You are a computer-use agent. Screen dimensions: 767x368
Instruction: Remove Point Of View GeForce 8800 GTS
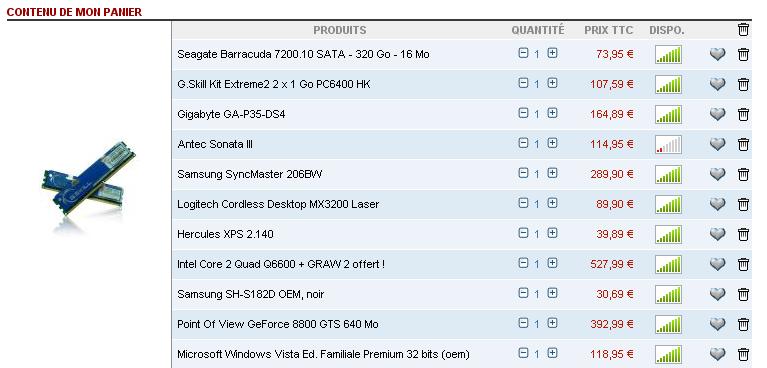pos(743,324)
